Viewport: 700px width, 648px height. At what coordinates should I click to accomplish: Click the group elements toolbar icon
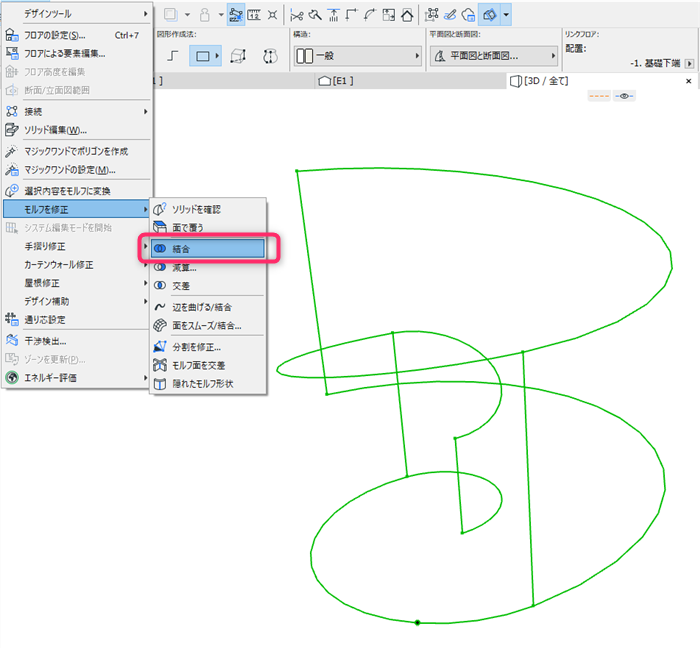click(x=432, y=15)
